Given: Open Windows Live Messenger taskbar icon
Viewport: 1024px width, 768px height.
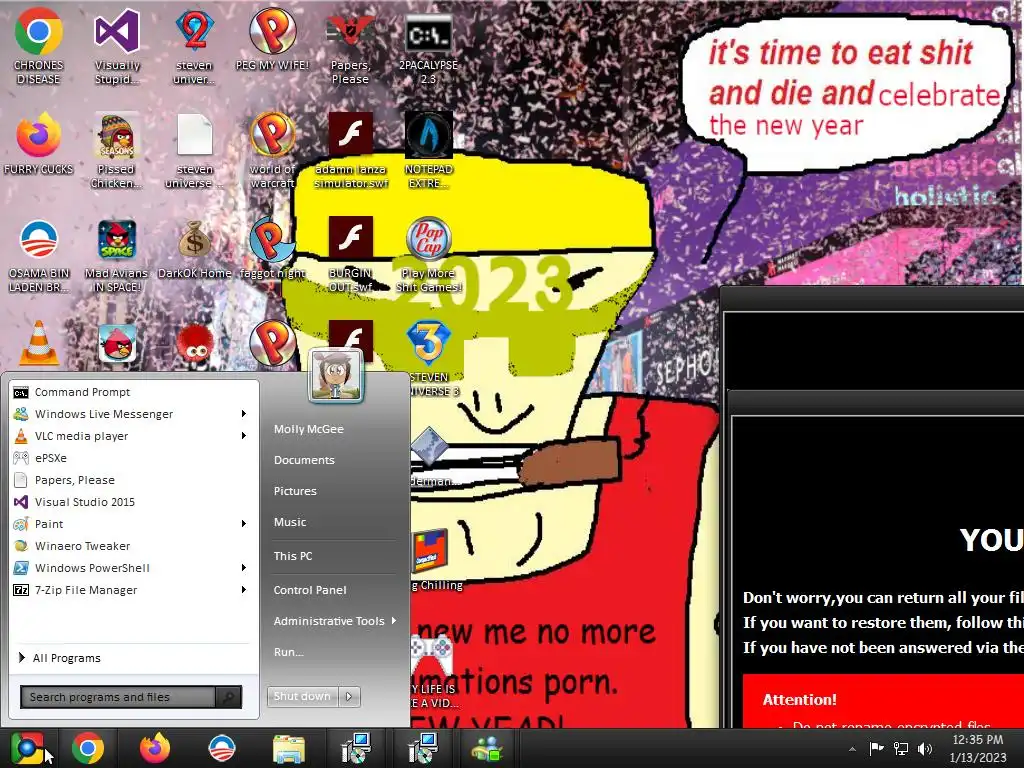Looking at the screenshot, I should [x=487, y=749].
